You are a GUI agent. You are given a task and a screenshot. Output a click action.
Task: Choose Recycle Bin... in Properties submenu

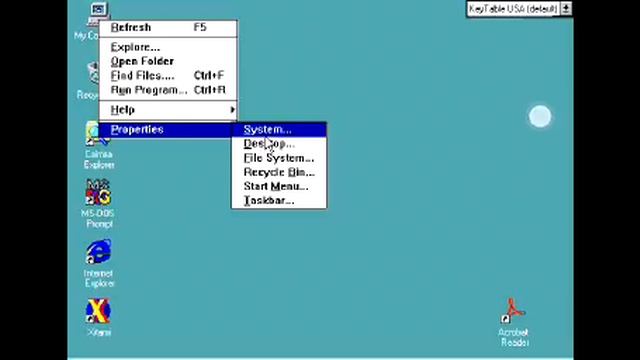tap(279, 172)
